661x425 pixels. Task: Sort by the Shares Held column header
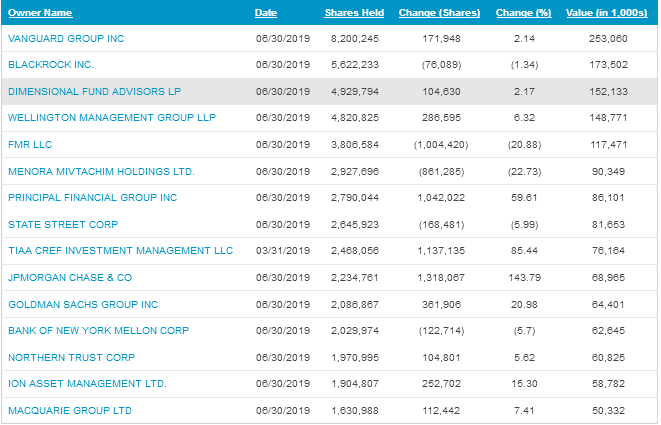354,13
